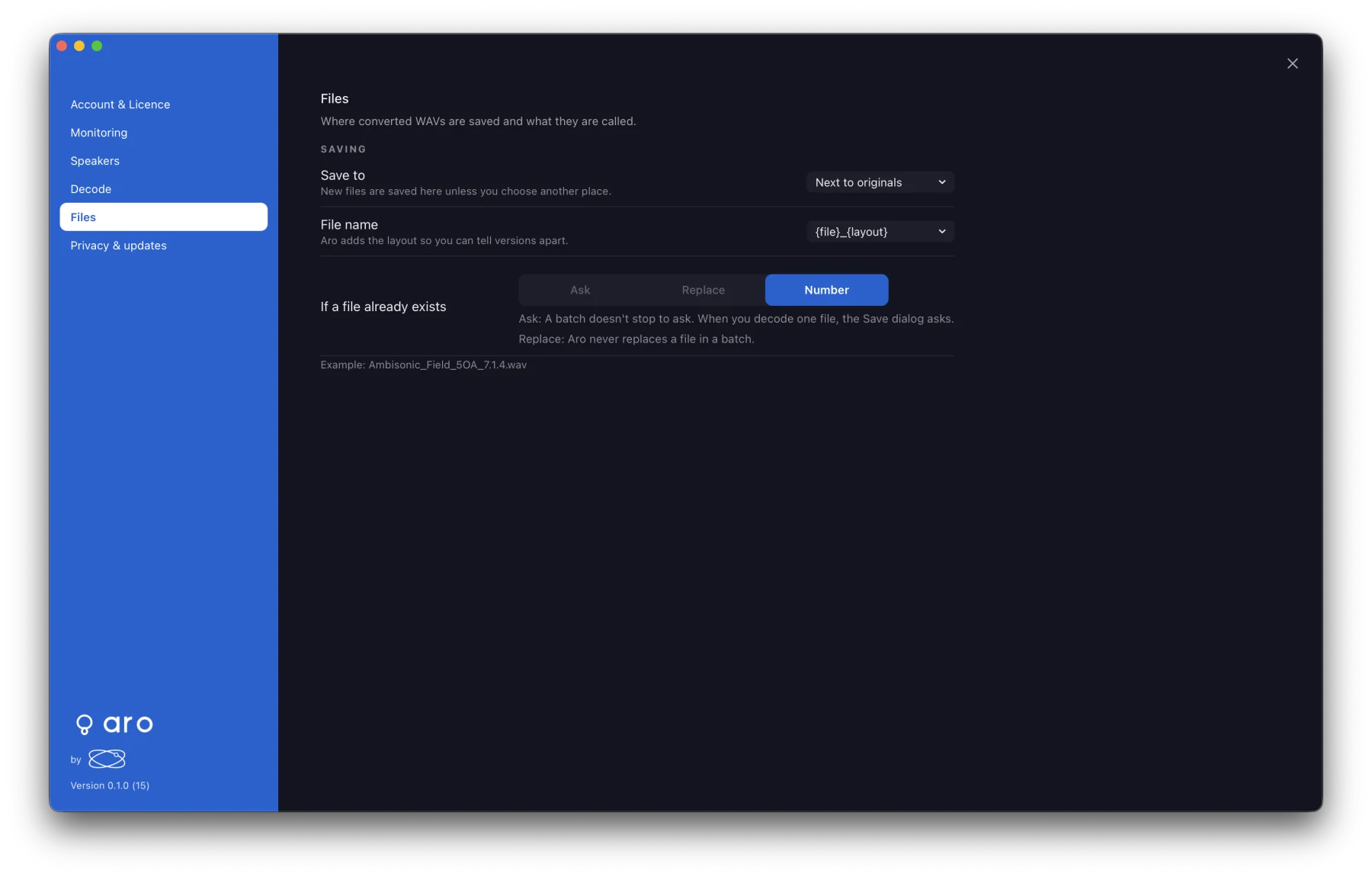Image resolution: width=1372 pixels, height=877 pixels.
Task: Click the 'Files' page heading
Action: (x=334, y=98)
